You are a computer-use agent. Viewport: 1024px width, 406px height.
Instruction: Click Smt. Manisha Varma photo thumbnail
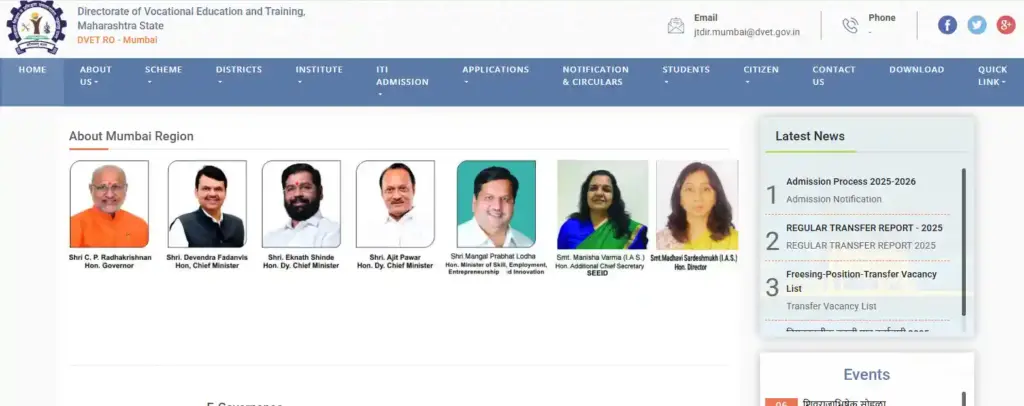pos(603,205)
